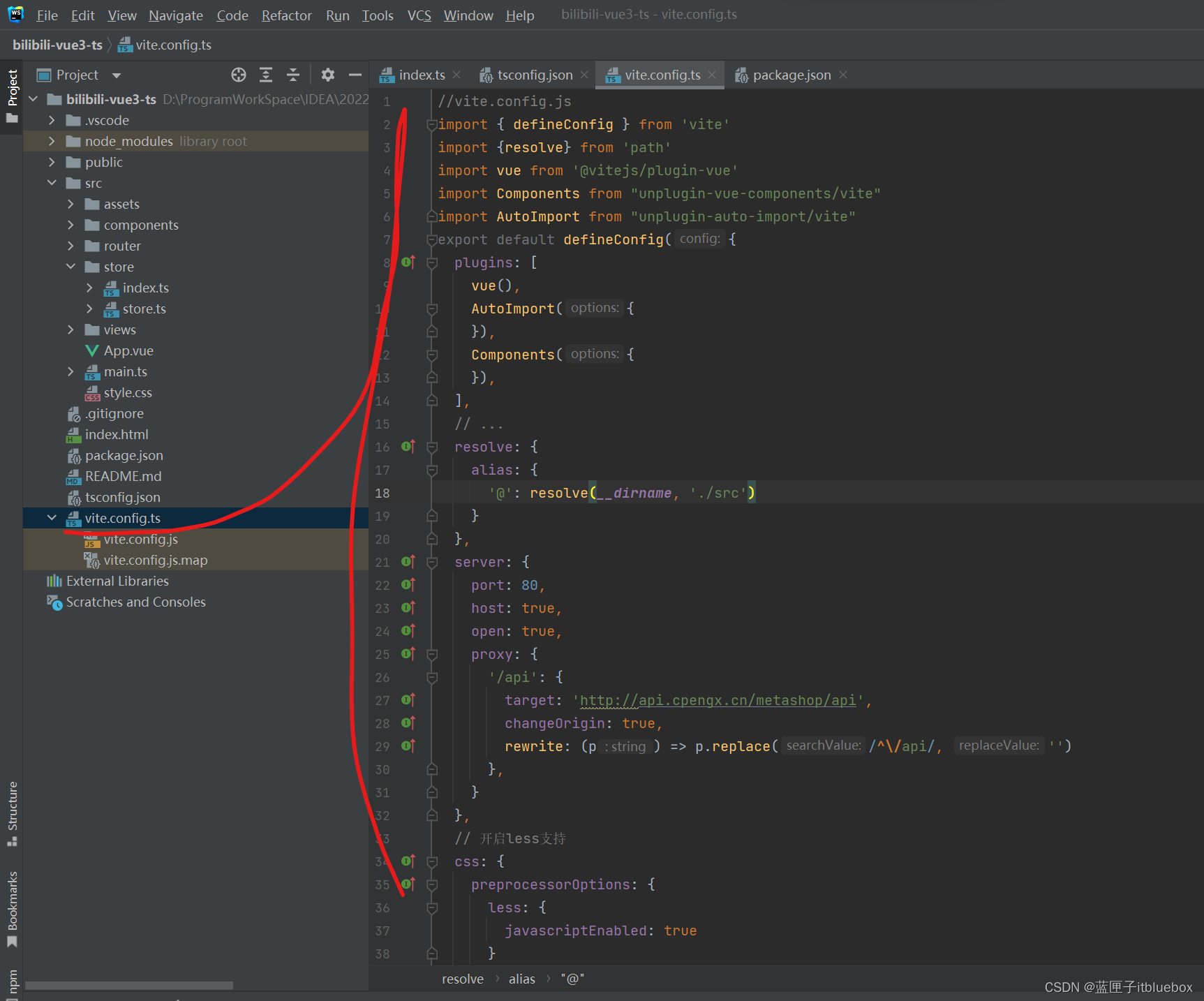Collapse the store folder
Viewport: 1204px width, 1001px height.
point(70,267)
